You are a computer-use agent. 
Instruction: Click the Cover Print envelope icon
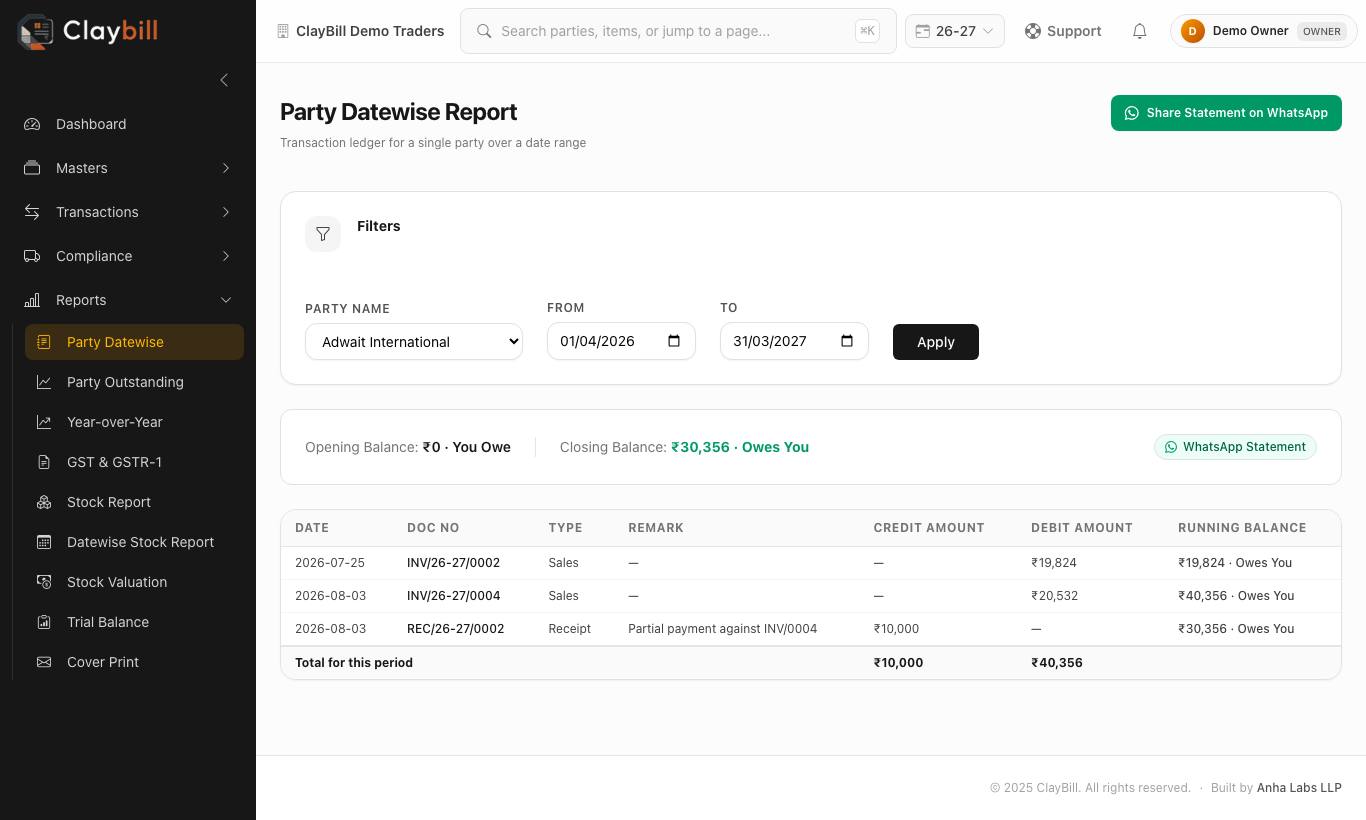(44, 662)
